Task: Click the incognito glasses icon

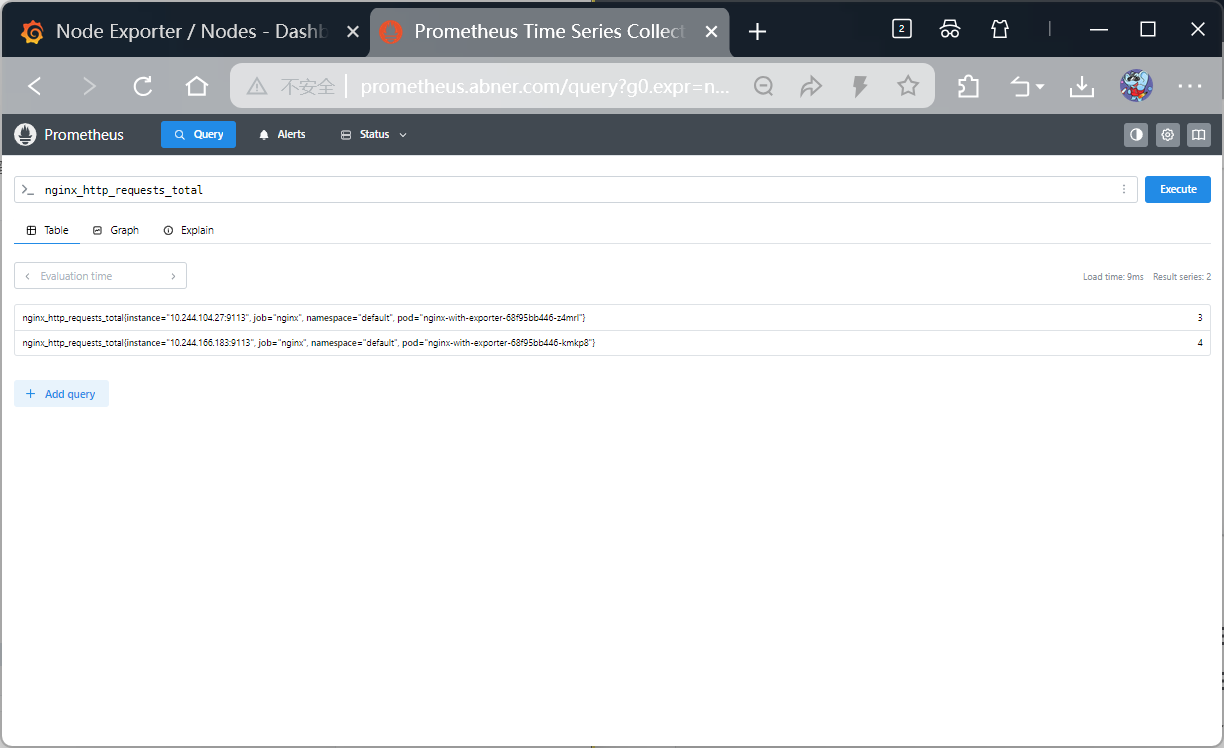Action: (x=950, y=29)
